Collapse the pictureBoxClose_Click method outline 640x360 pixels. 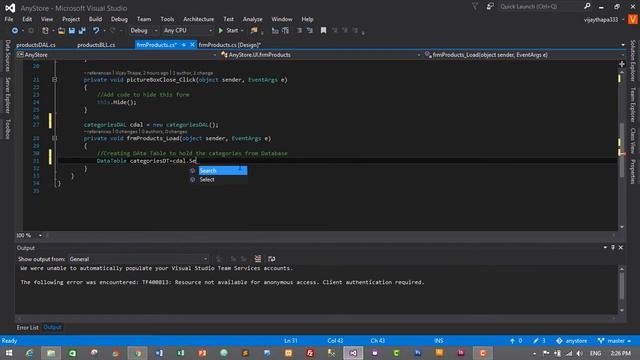[54, 80]
